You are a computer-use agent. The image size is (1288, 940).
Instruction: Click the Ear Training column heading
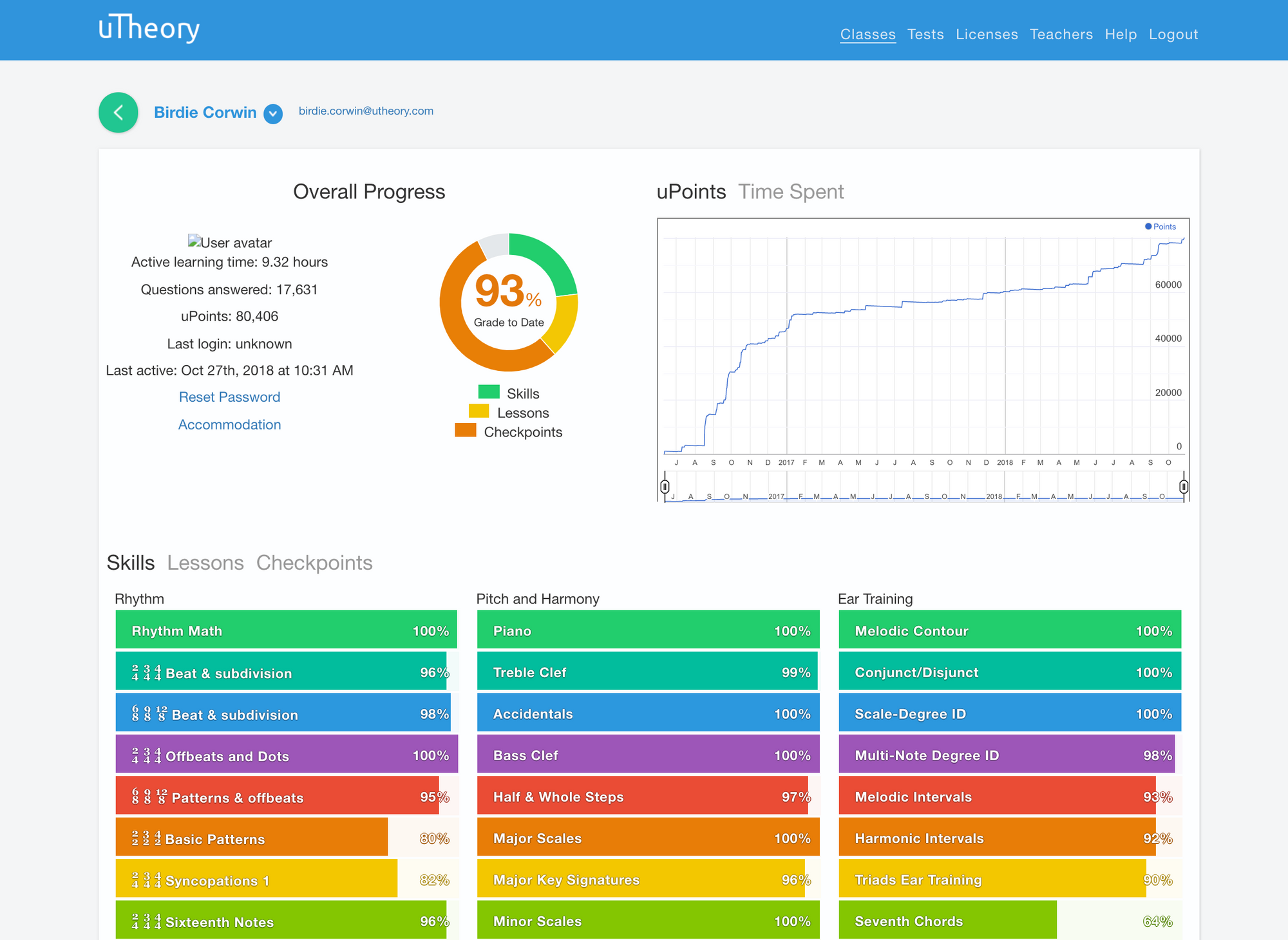pos(875,599)
